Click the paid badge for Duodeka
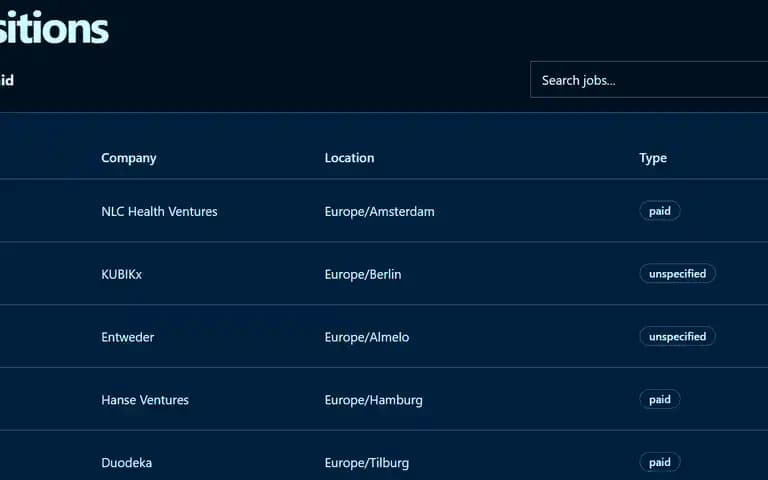 click(660, 462)
